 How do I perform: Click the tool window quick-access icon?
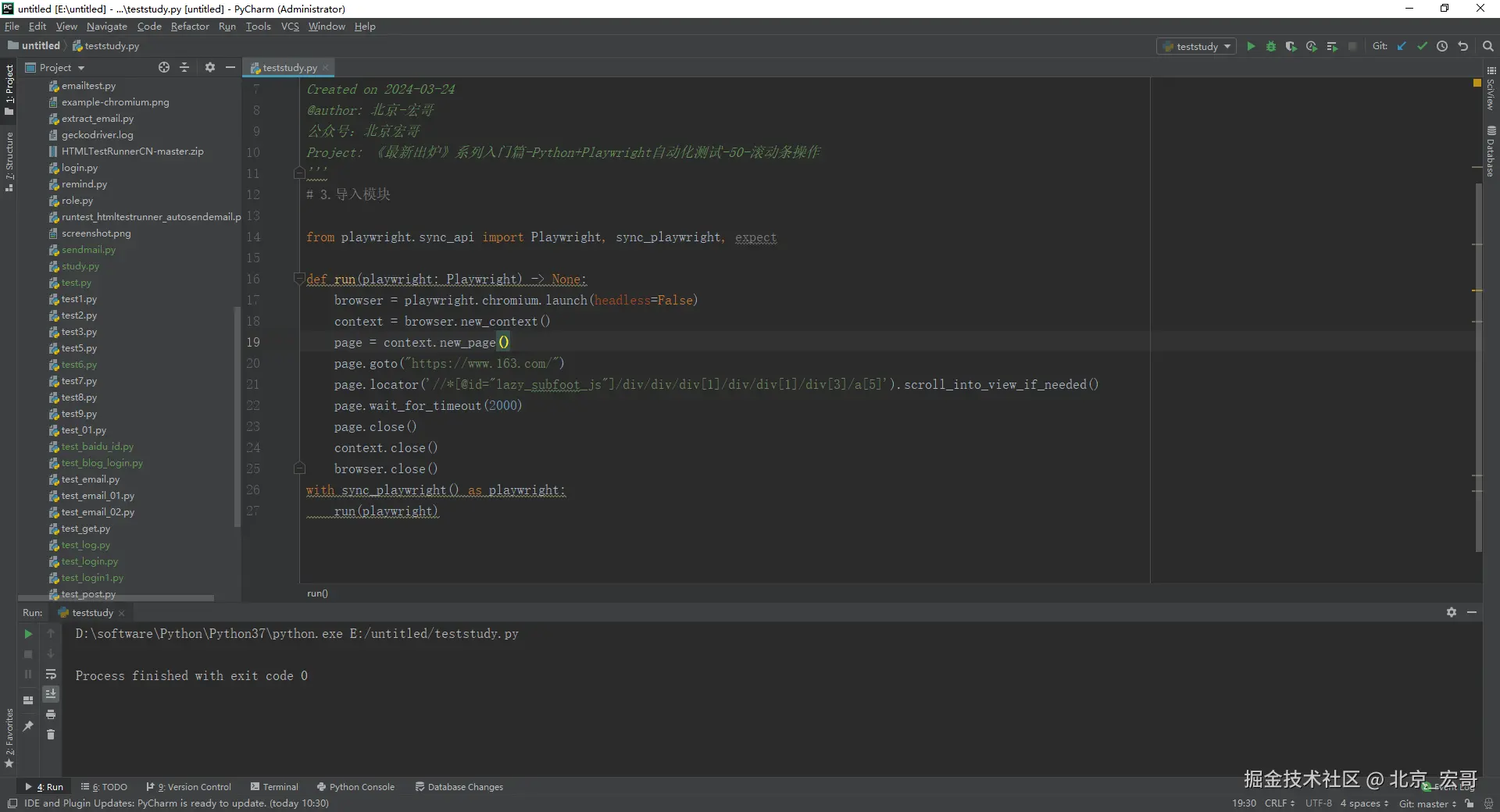click(12, 803)
